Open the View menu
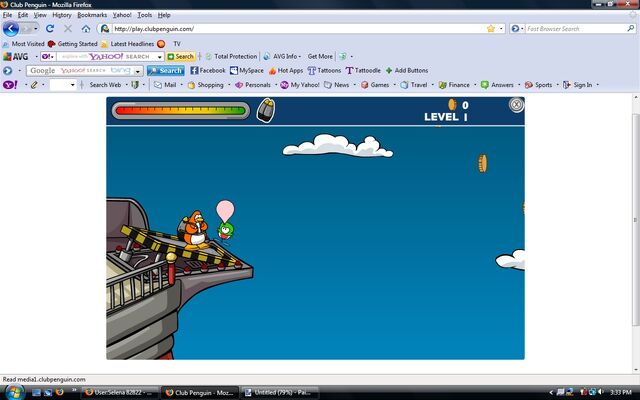The width and height of the screenshot is (640, 400). pyautogui.click(x=40, y=15)
